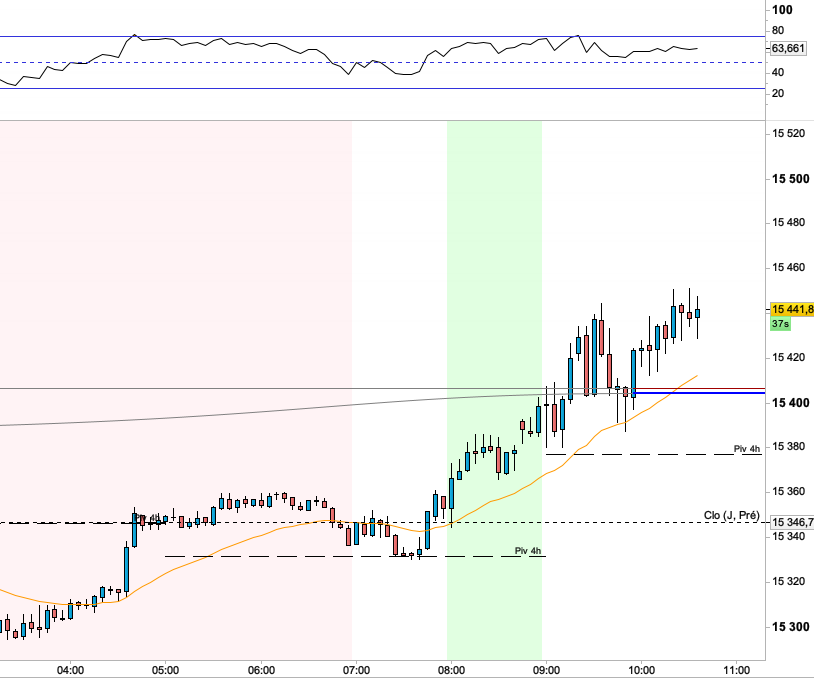Select the 10:00 time axis label
Viewport: 814px width, 678px height.
click(x=642, y=670)
